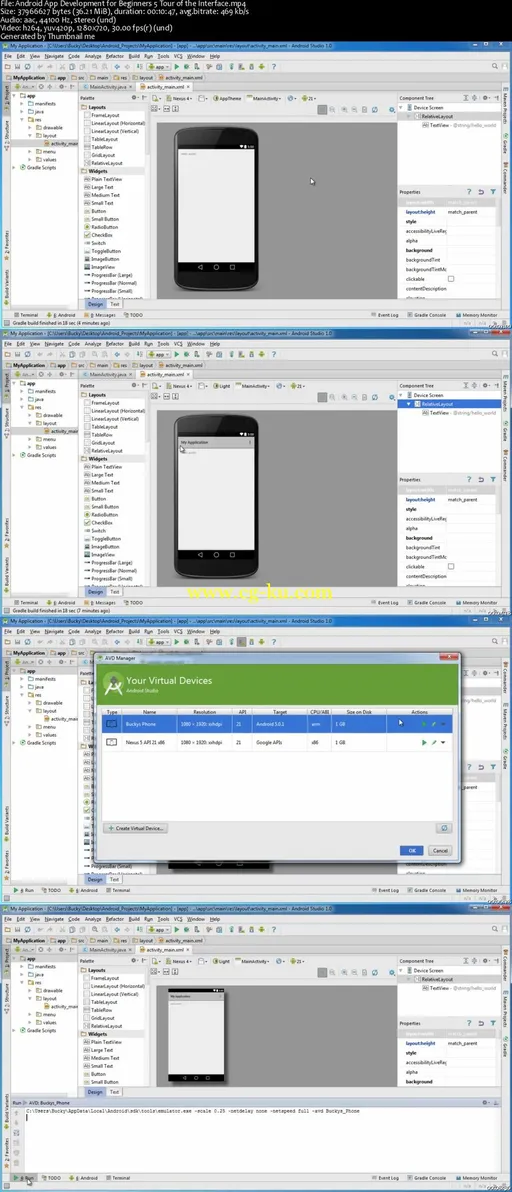Open API 21 dropdown in AppTheme frame

(309, 98)
